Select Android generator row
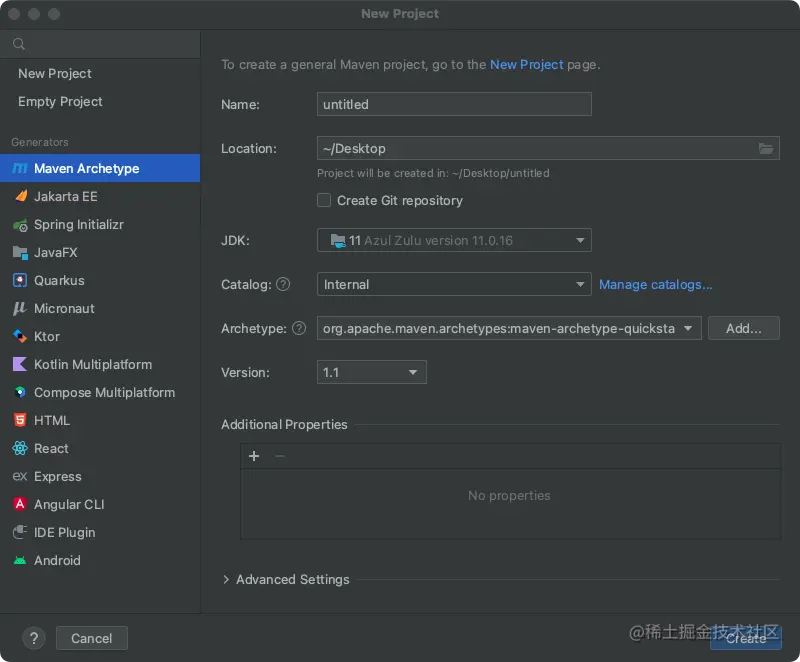Image resolution: width=800 pixels, height=662 pixels. 100,561
